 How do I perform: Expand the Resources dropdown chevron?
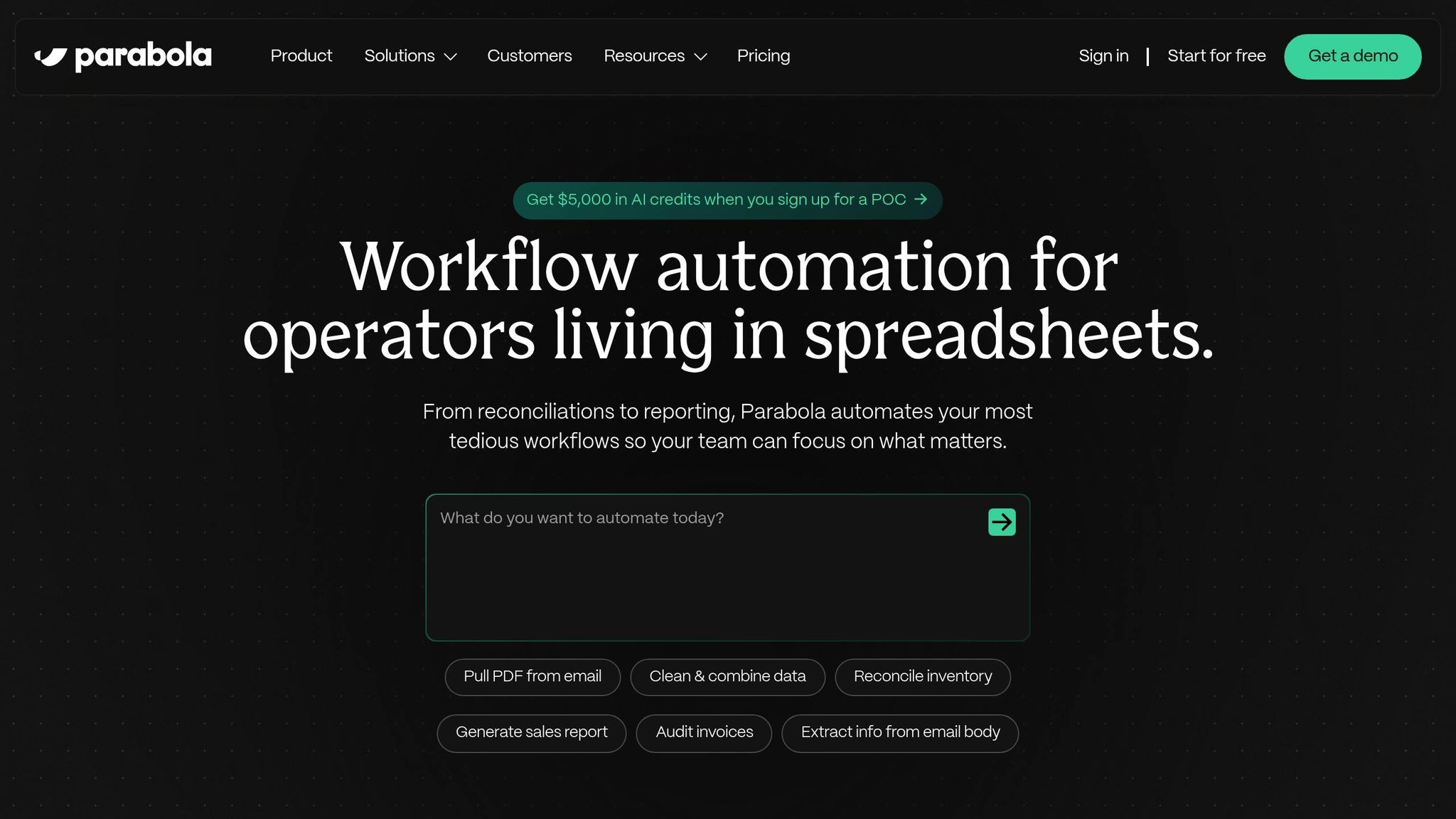pyautogui.click(x=700, y=57)
